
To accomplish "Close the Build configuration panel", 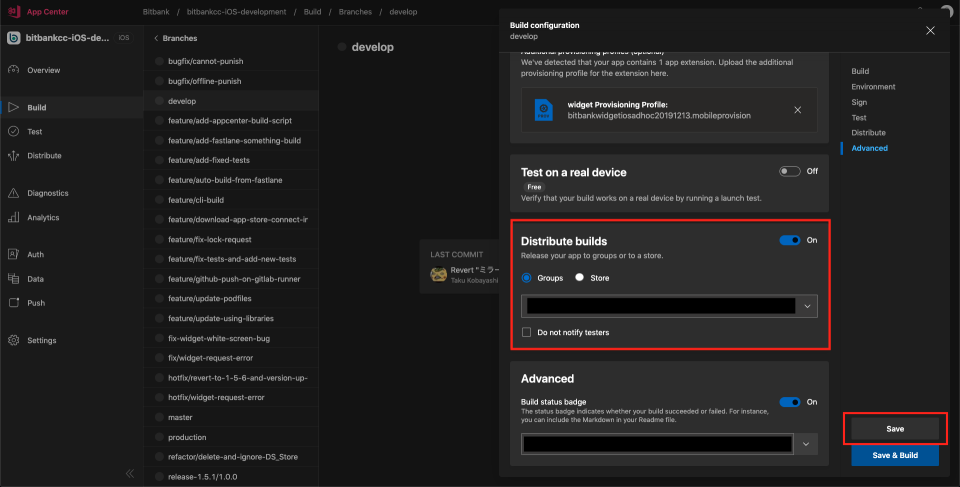I will point(930,31).
